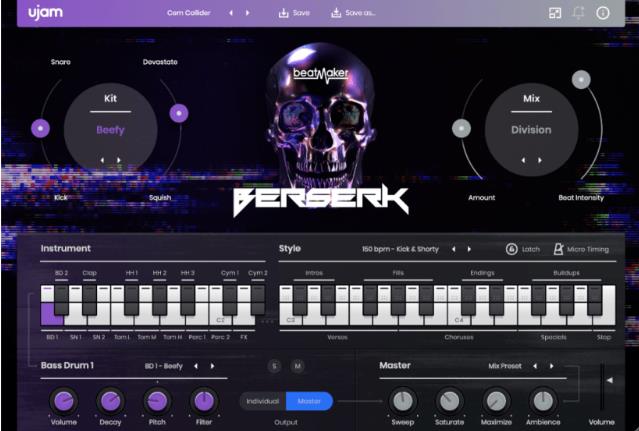Select previous Master Mix Preset
Image resolution: width=639 pixels, height=431 pixels.
point(535,366)
